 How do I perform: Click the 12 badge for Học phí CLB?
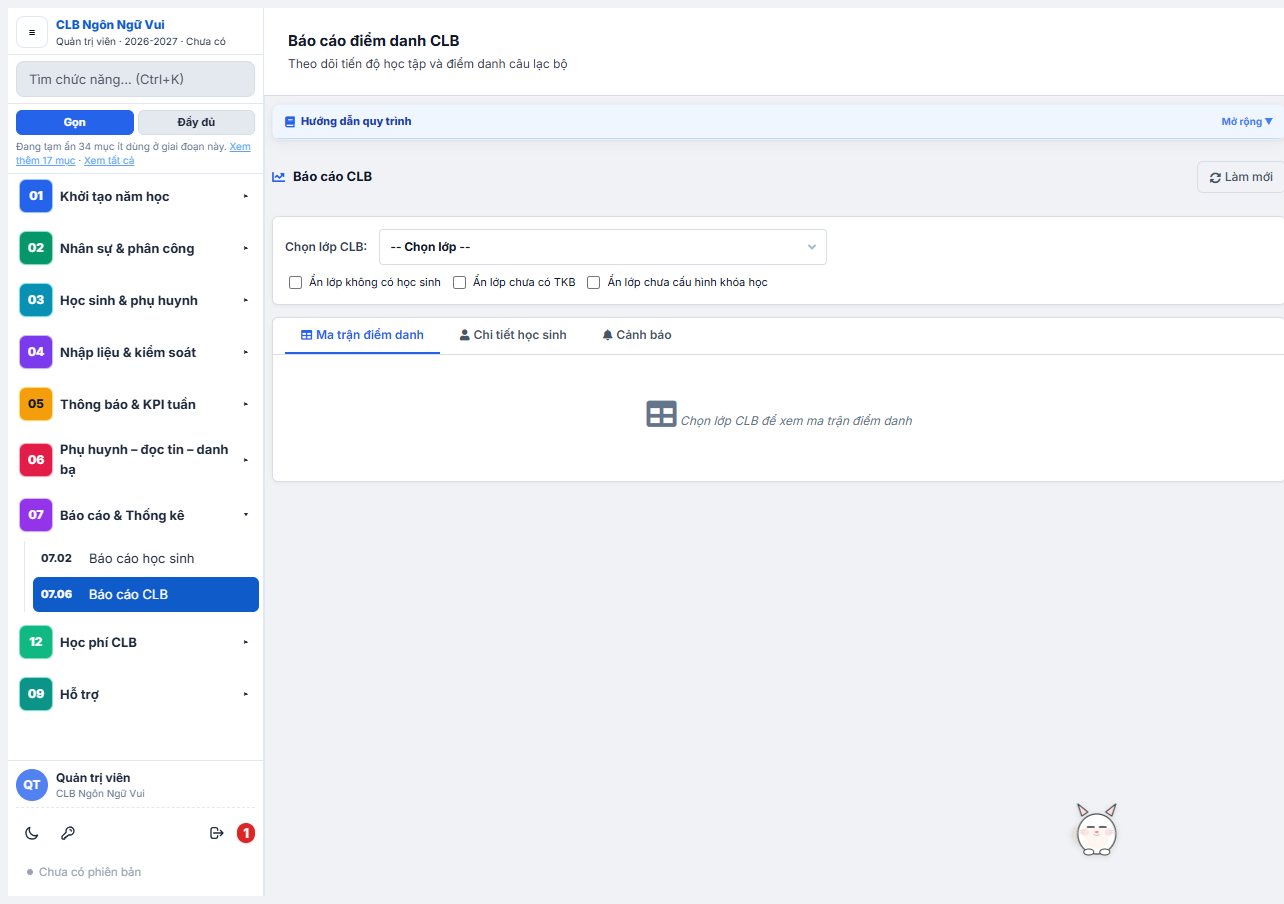36,642
